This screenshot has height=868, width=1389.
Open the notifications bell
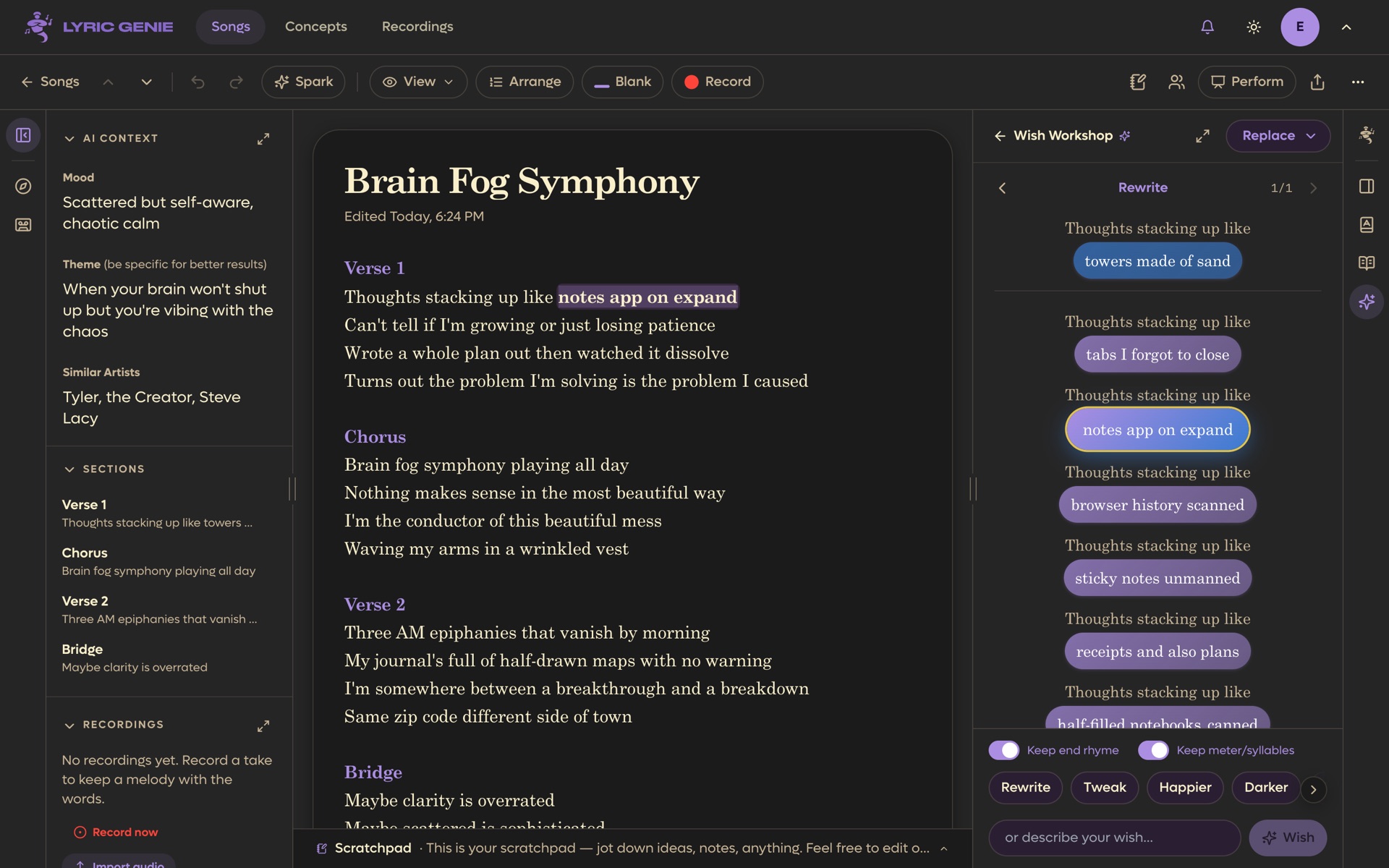[1207, 27]
